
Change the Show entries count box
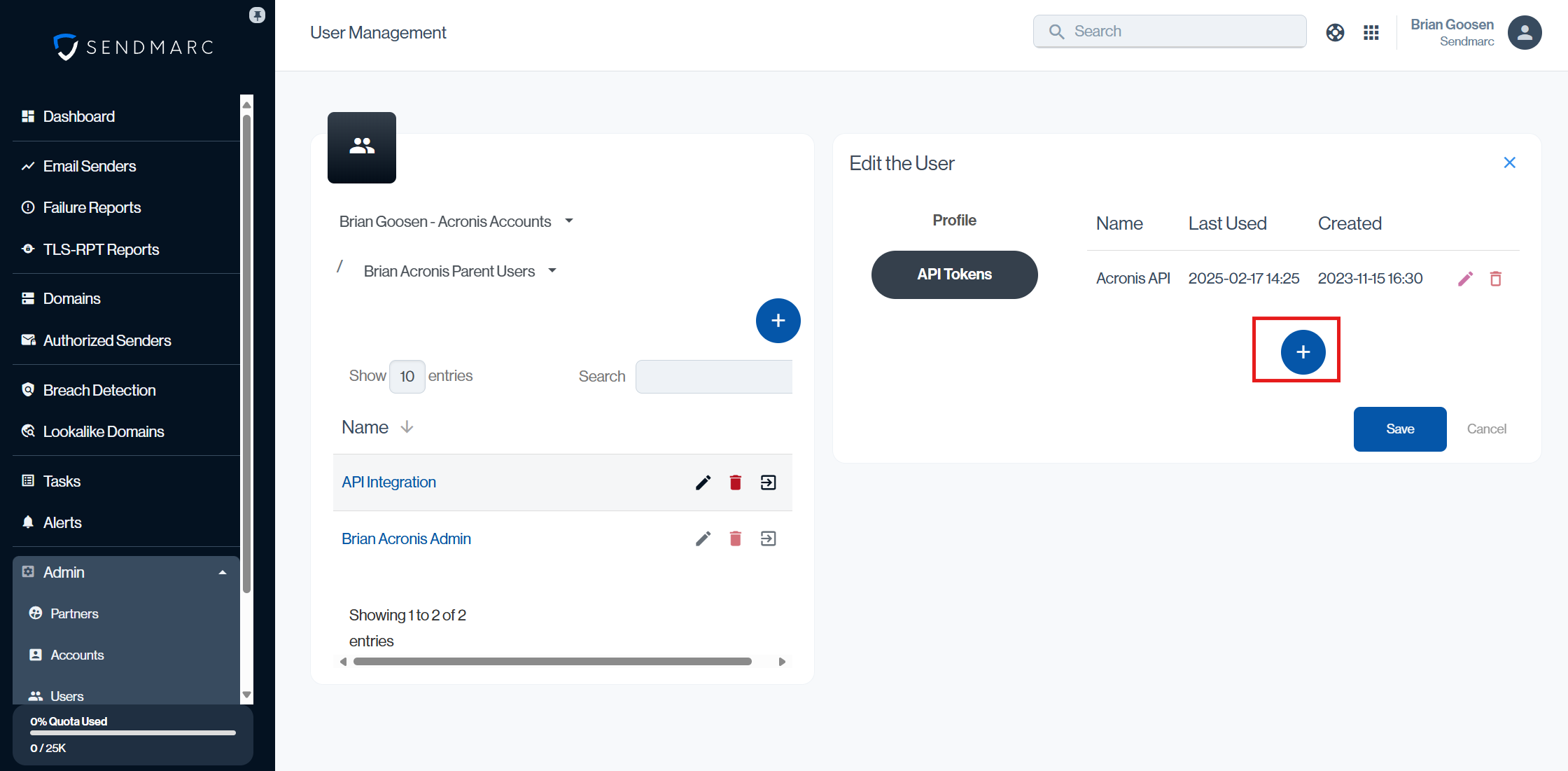click(407, 377)
